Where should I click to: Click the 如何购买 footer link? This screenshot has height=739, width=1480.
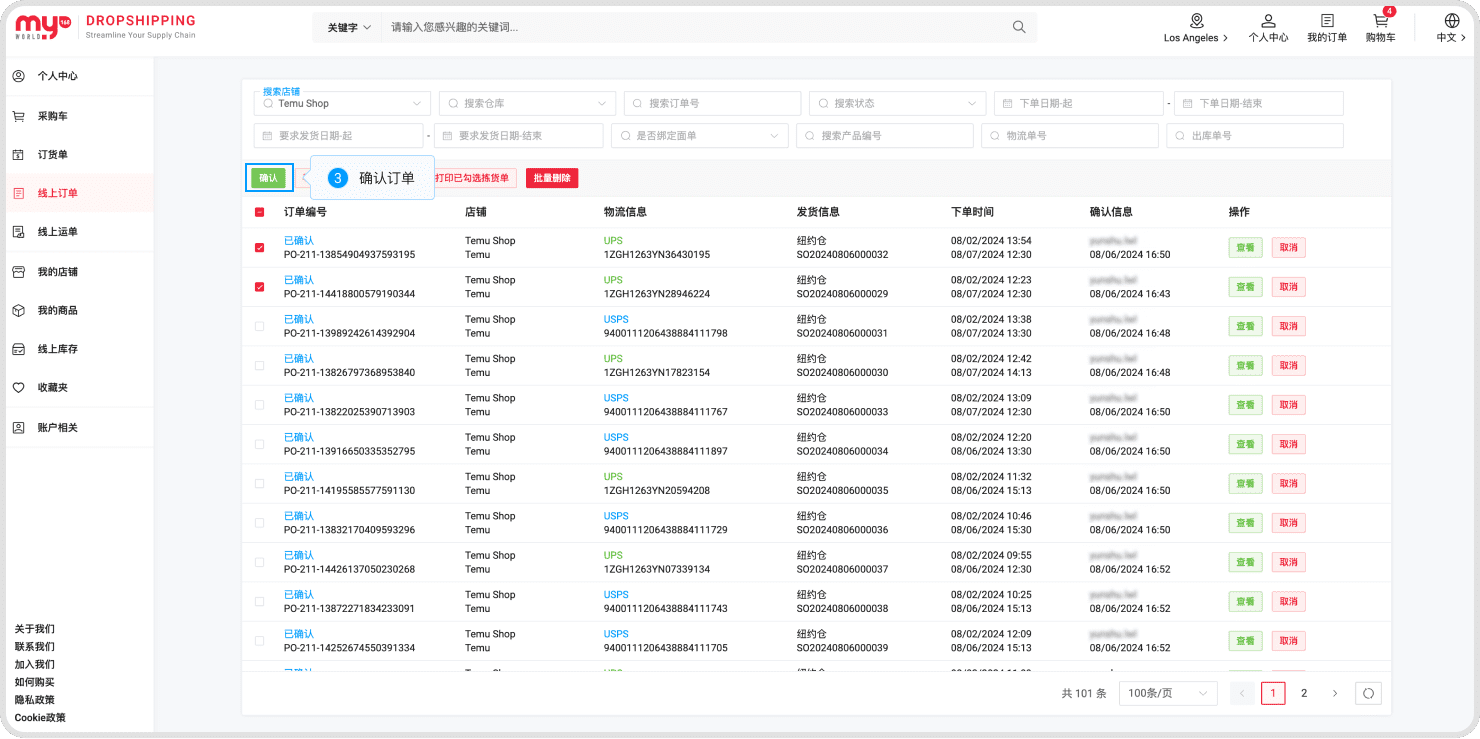coord(35,682)
